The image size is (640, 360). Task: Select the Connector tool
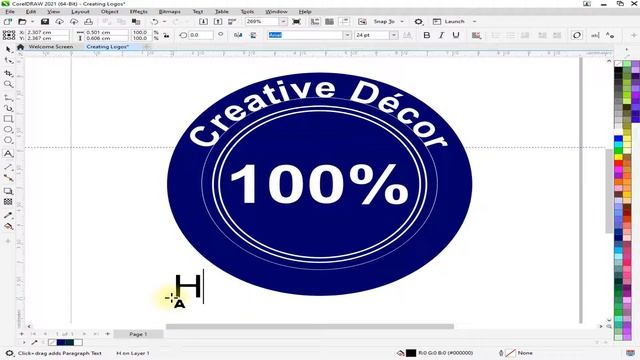(x=8, y=178)
